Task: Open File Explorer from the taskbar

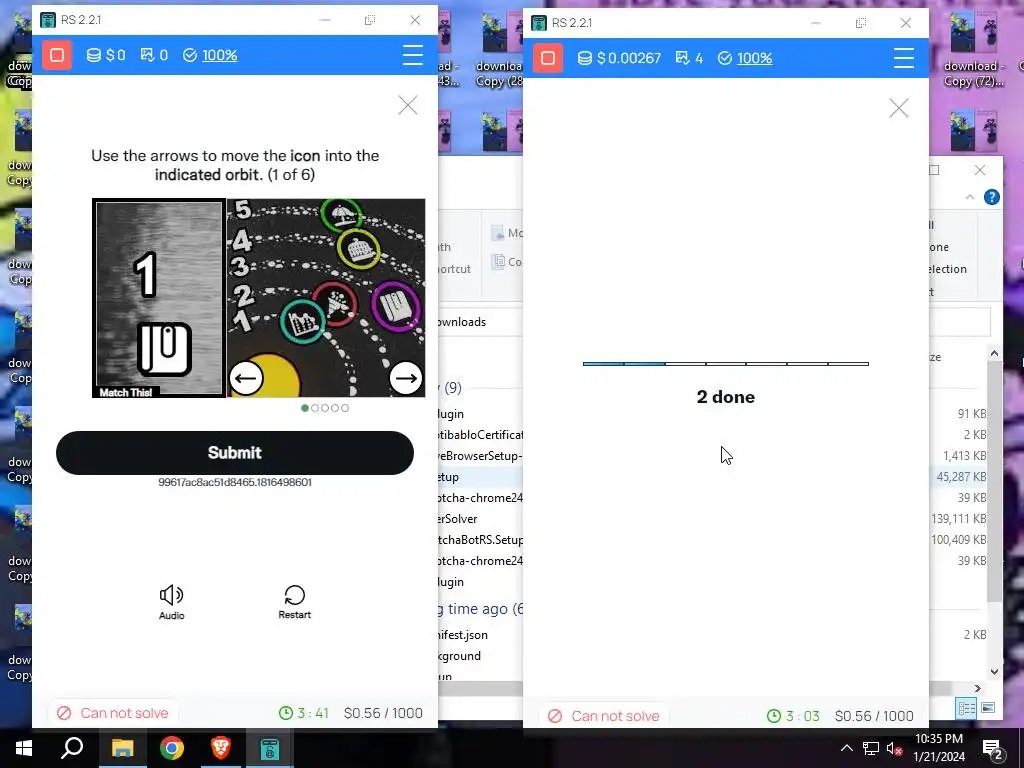Action: click(122, 748)
